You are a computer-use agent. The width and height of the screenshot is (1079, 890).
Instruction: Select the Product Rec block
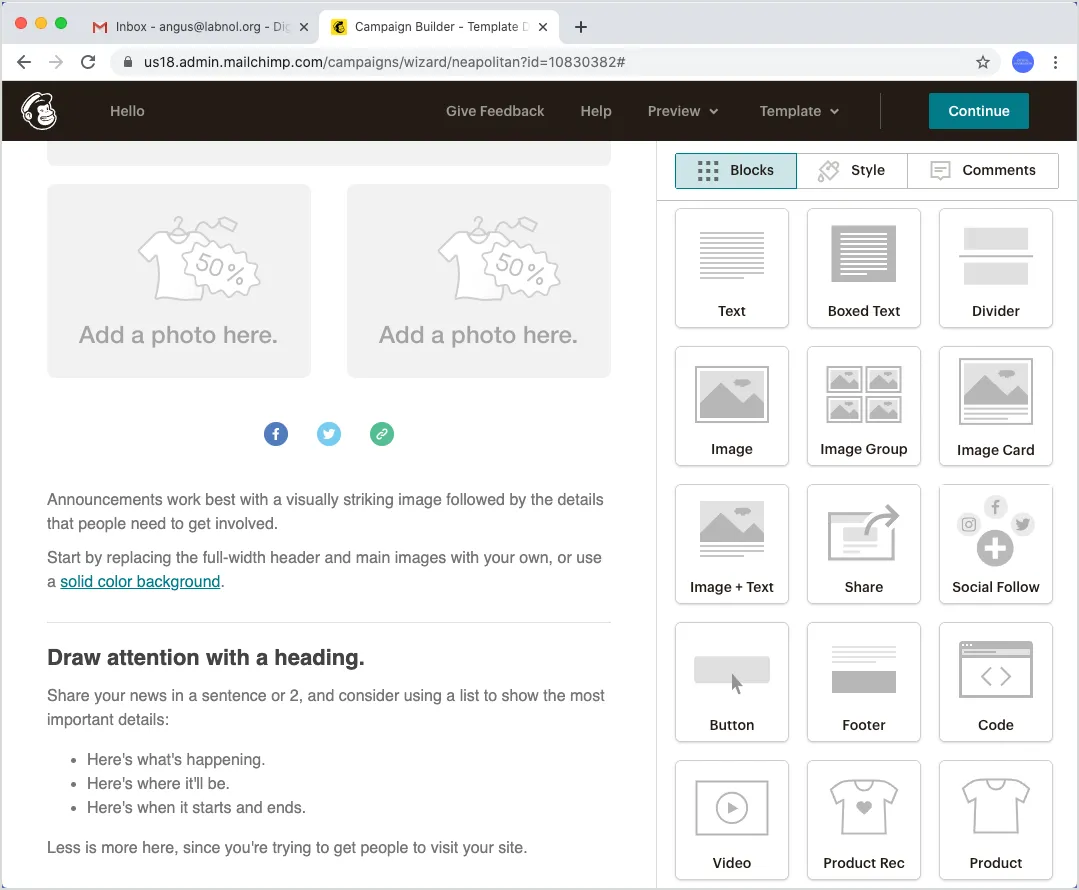[863, 820]
